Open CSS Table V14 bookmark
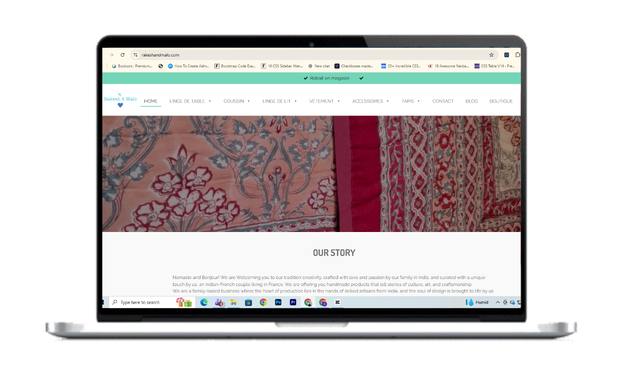This screenshot has height=380, width=622. 494,66
